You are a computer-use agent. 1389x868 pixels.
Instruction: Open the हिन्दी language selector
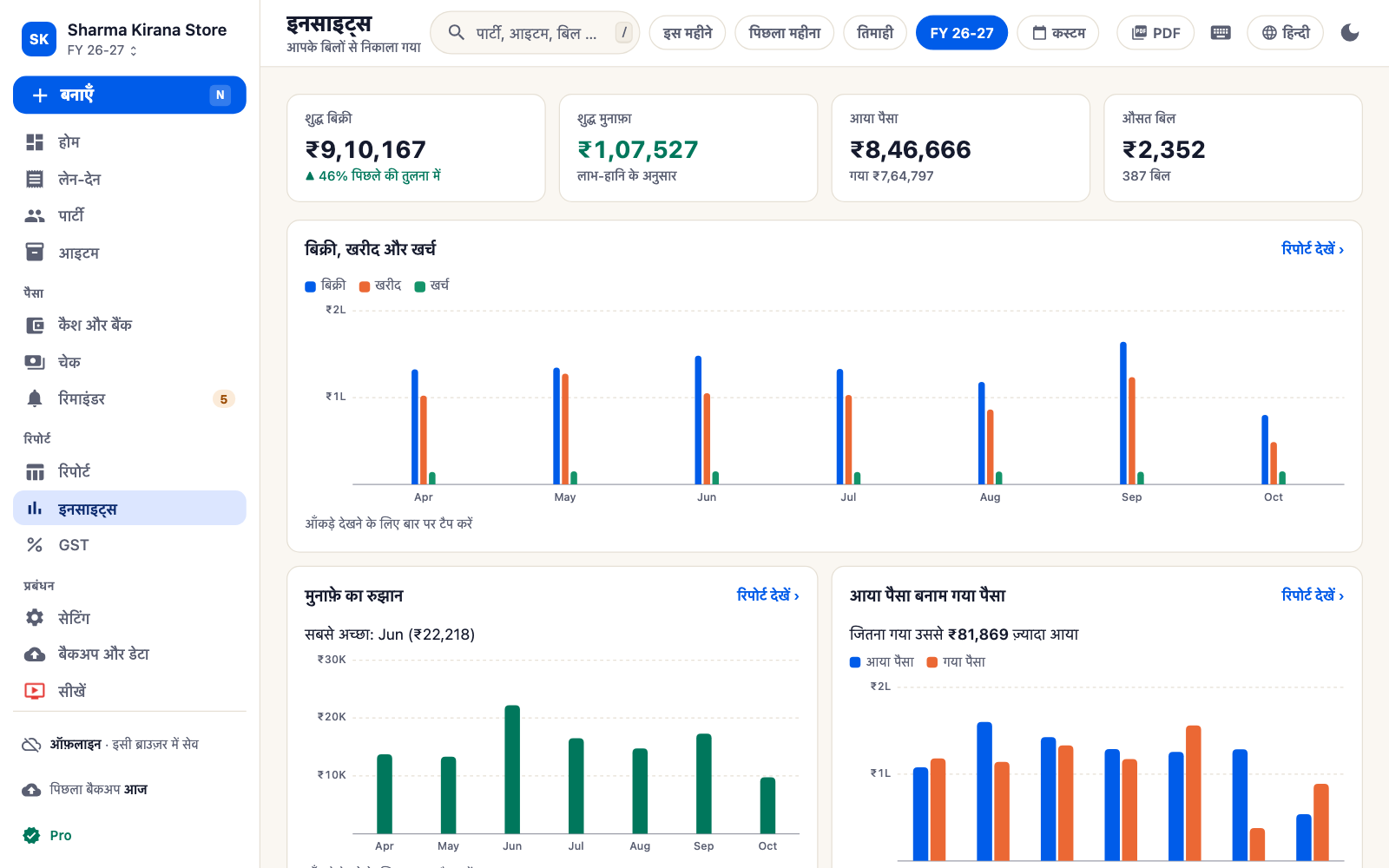(x=1285, y=33)
